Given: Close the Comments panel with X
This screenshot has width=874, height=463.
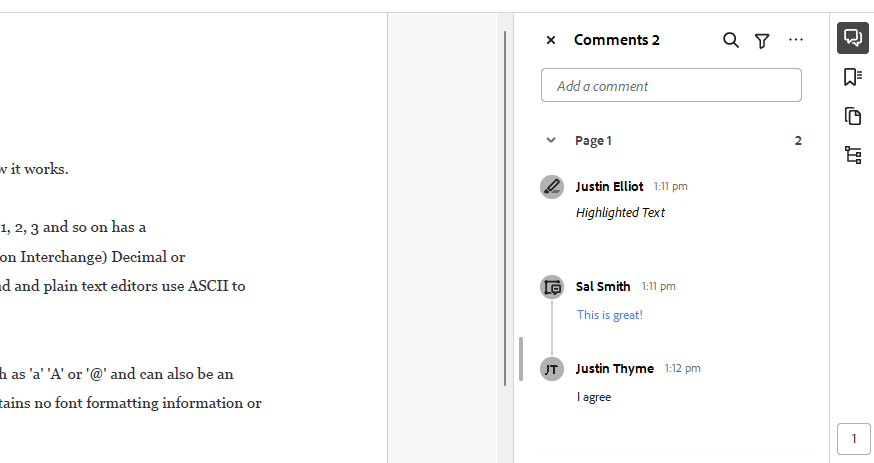Looking at the screenshot, I should coord(551,40).
